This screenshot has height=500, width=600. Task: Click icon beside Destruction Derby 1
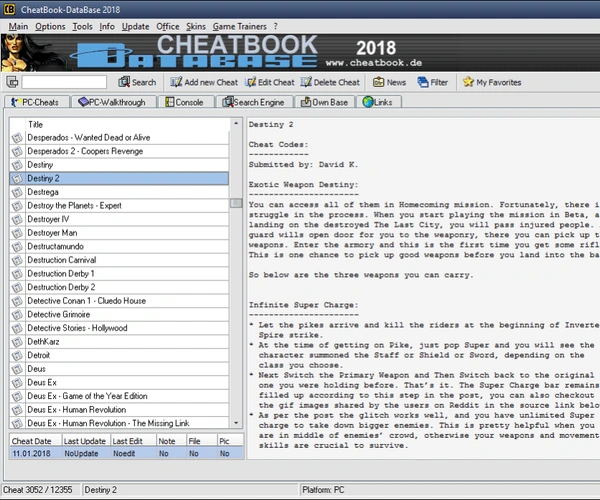pos(17,274)
